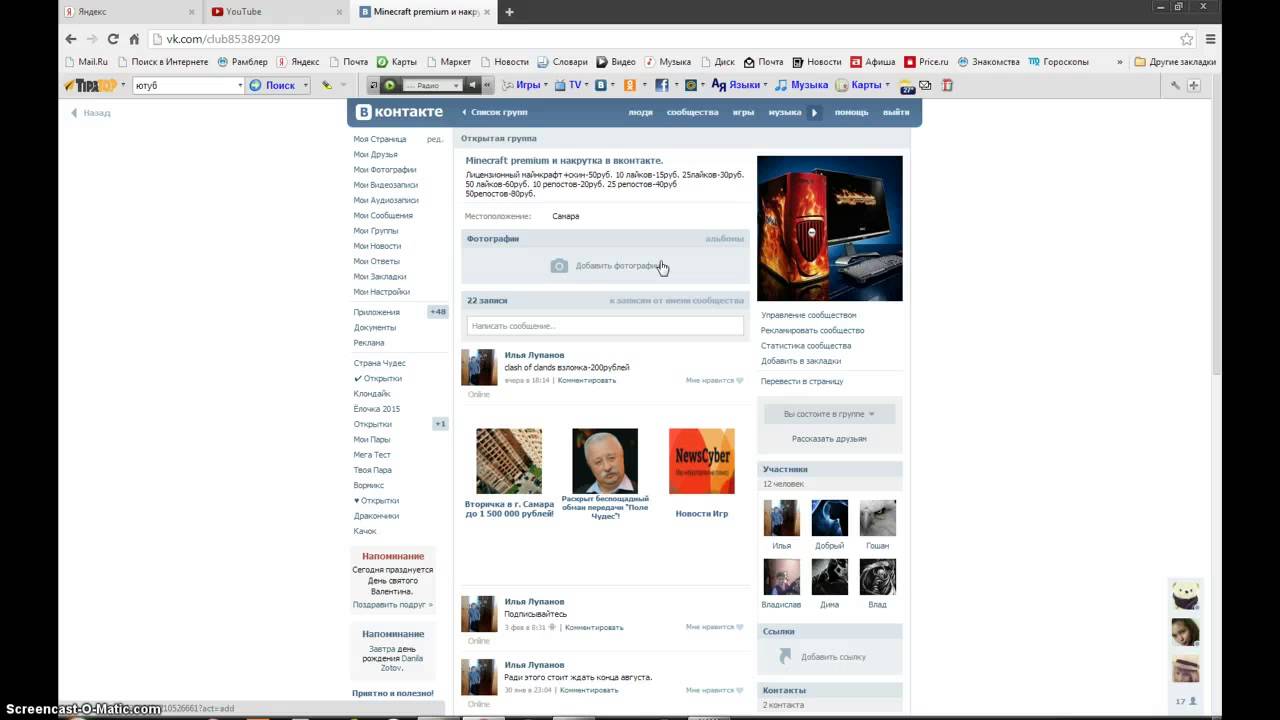Open the Радио station dropdown
Screen dimensions: 1280x720
coord(456,85)
